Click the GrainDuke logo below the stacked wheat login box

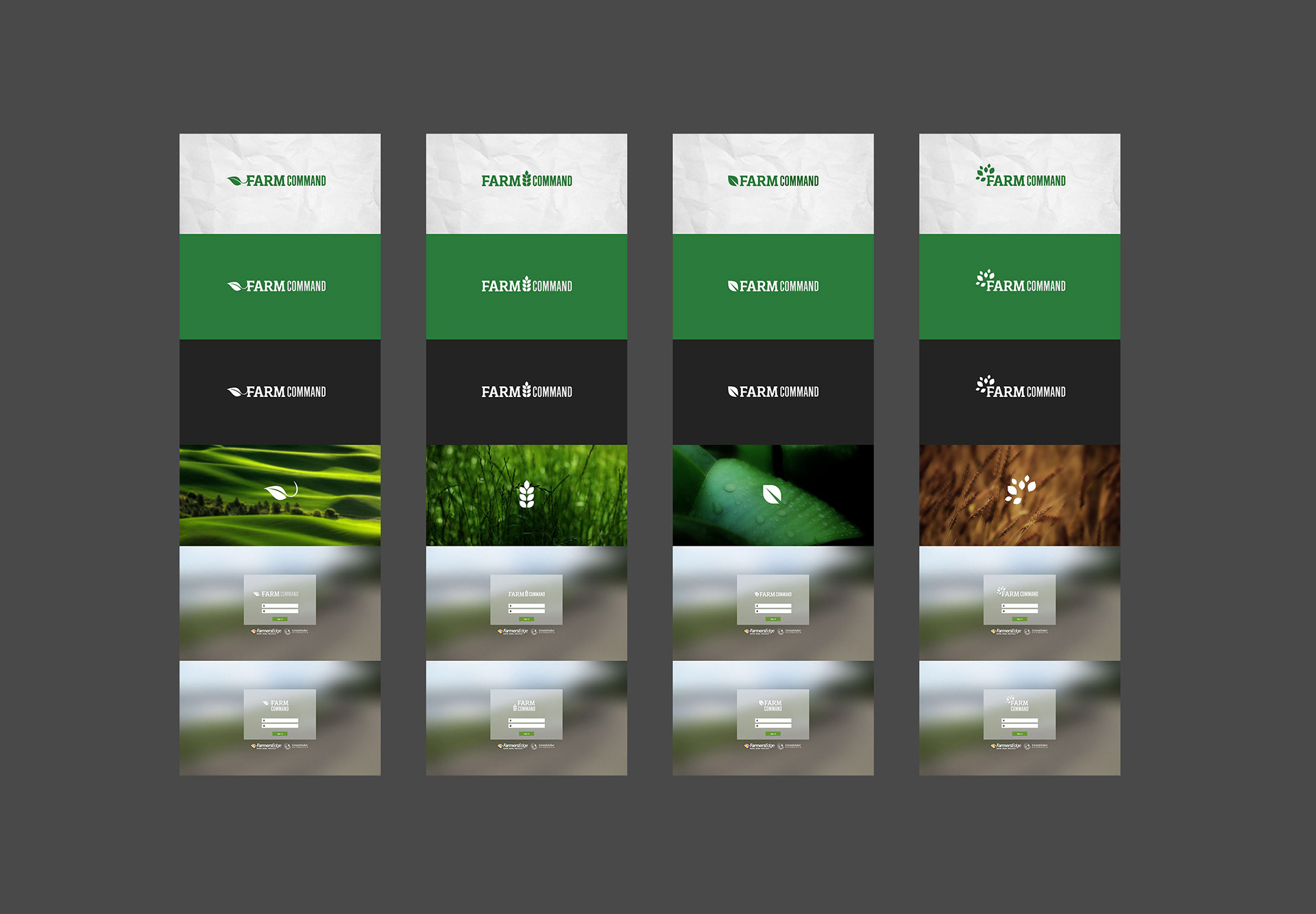coord(543,746)
